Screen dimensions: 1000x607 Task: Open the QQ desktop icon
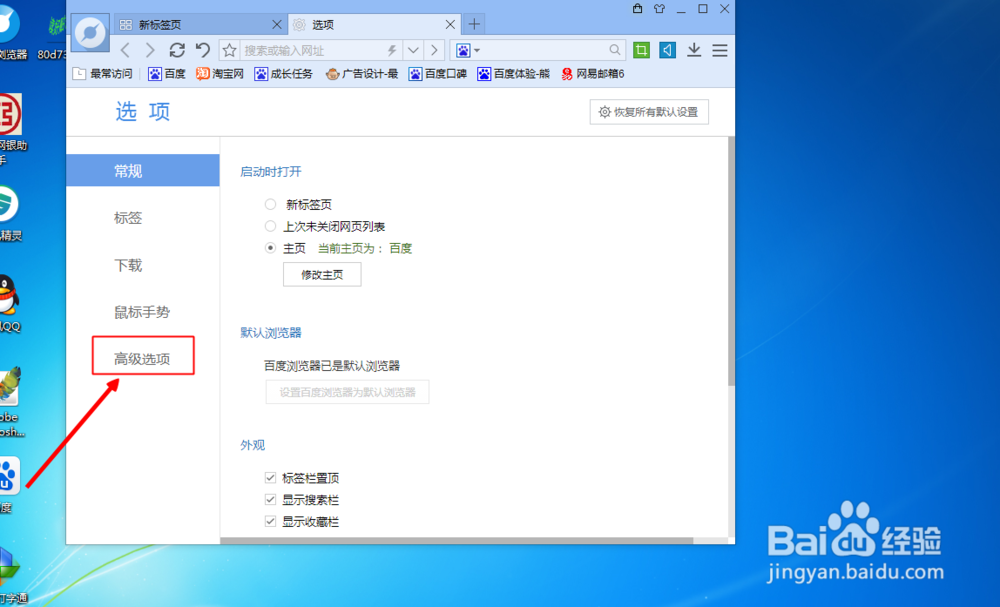point(9,304)
